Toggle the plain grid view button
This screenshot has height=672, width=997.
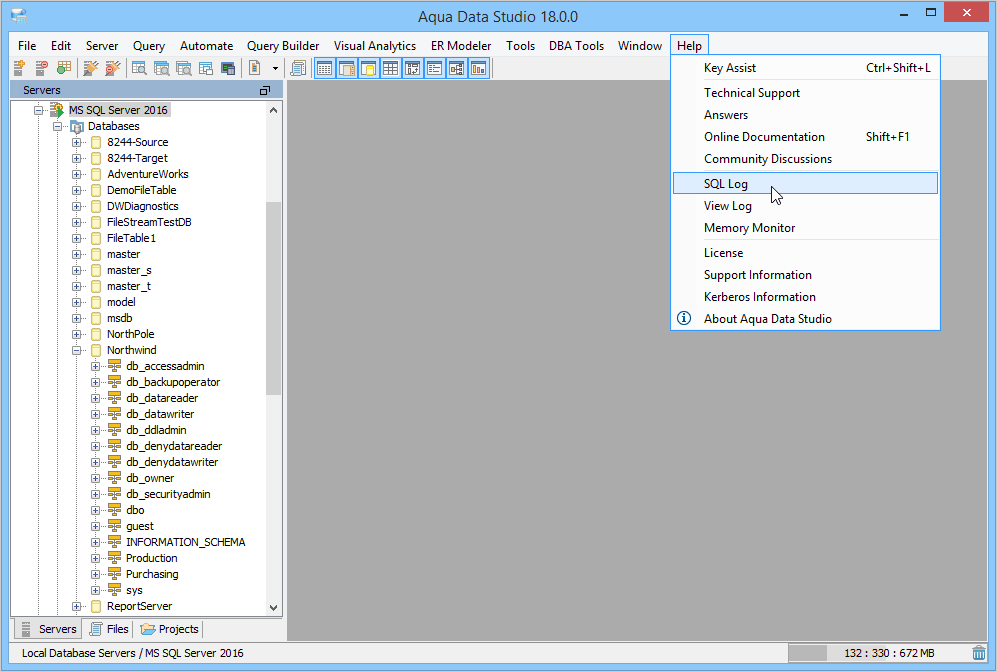pos(390,68)
